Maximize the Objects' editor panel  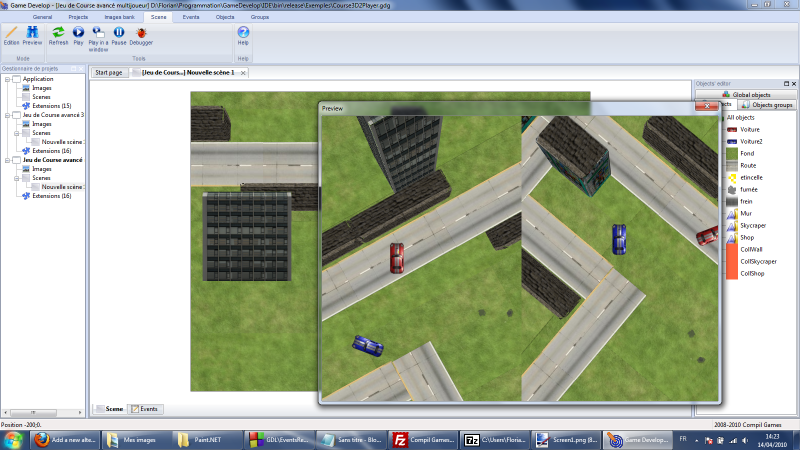click(x=786, y=84)
